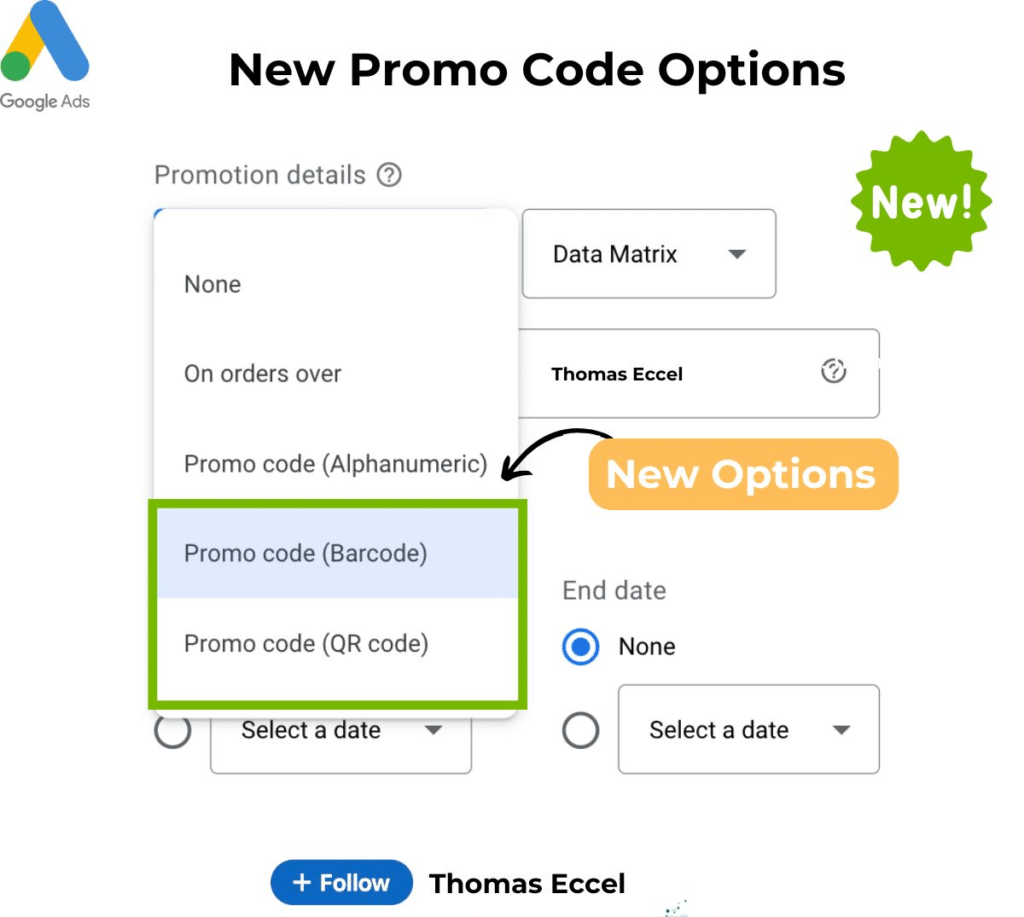Click the green New! badge
1024x917 pixels.
click(x=920, y=202)
